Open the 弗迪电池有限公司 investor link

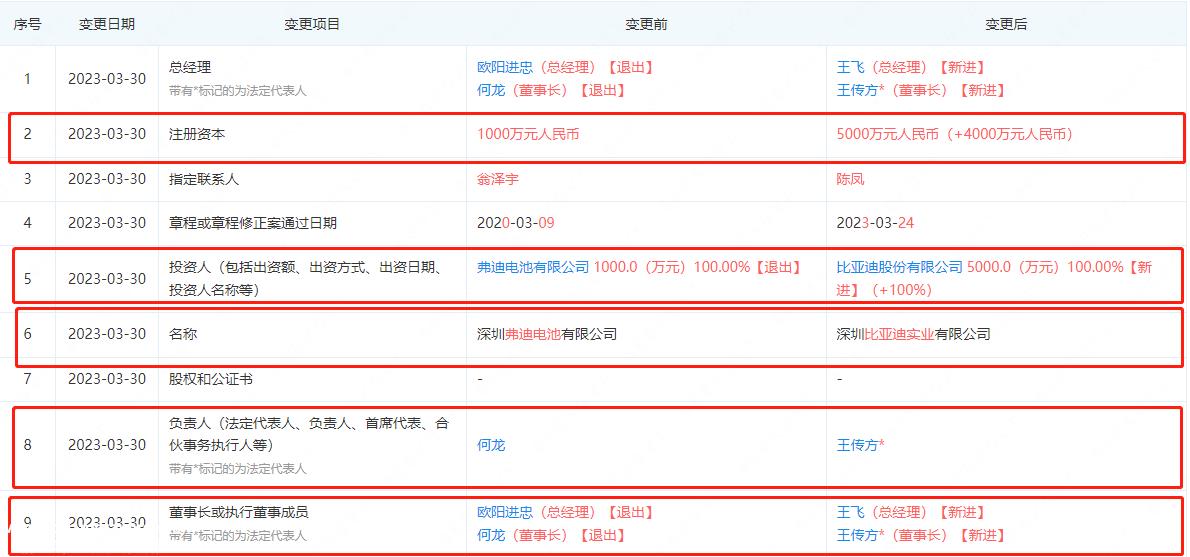[533, 266]
